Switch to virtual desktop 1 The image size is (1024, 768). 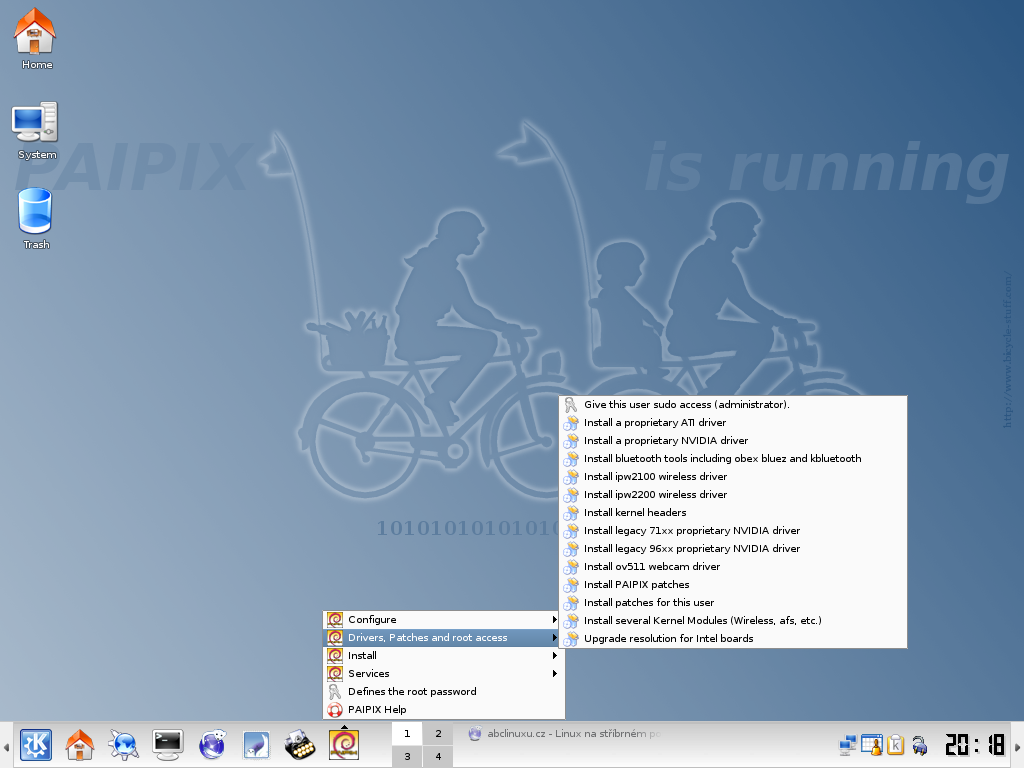pyautogui.click(x=408, y=734)
